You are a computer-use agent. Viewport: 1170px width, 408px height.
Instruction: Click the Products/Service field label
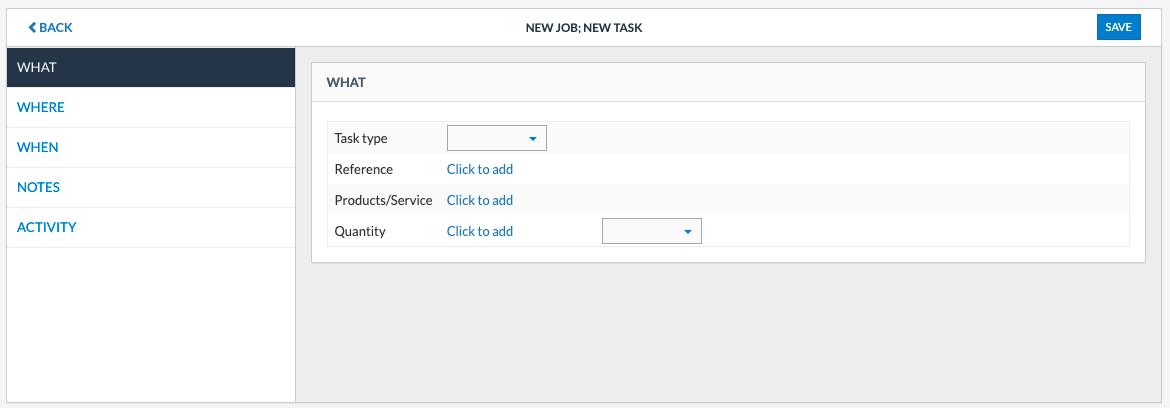tap(383, 200)
